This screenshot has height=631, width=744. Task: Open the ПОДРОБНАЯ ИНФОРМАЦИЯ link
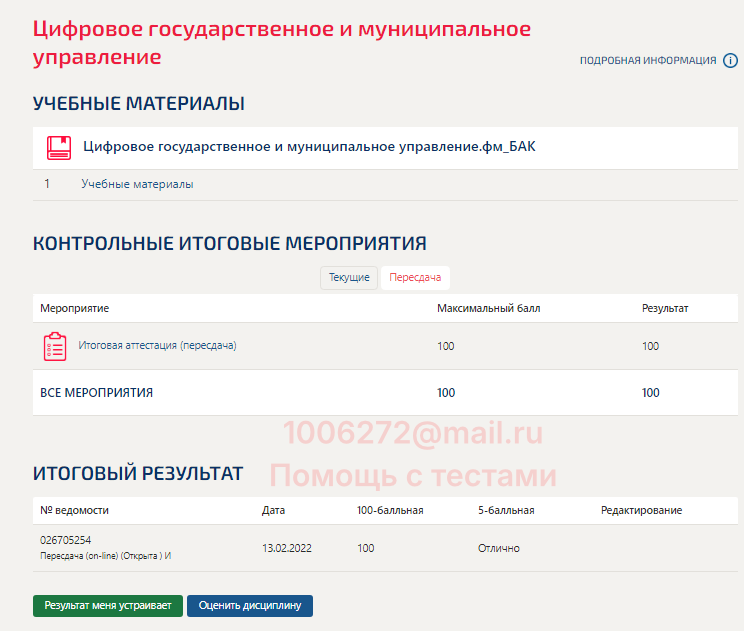tap(648, 61)
